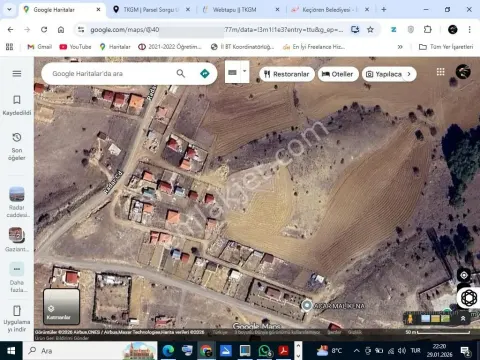The image size is (480, 360).
Task: Click the address bar URL
Action: tap(217, 30)
